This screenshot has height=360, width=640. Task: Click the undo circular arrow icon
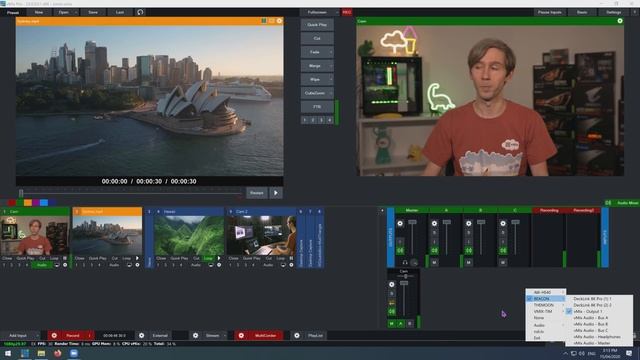click(x=140, y=12)
